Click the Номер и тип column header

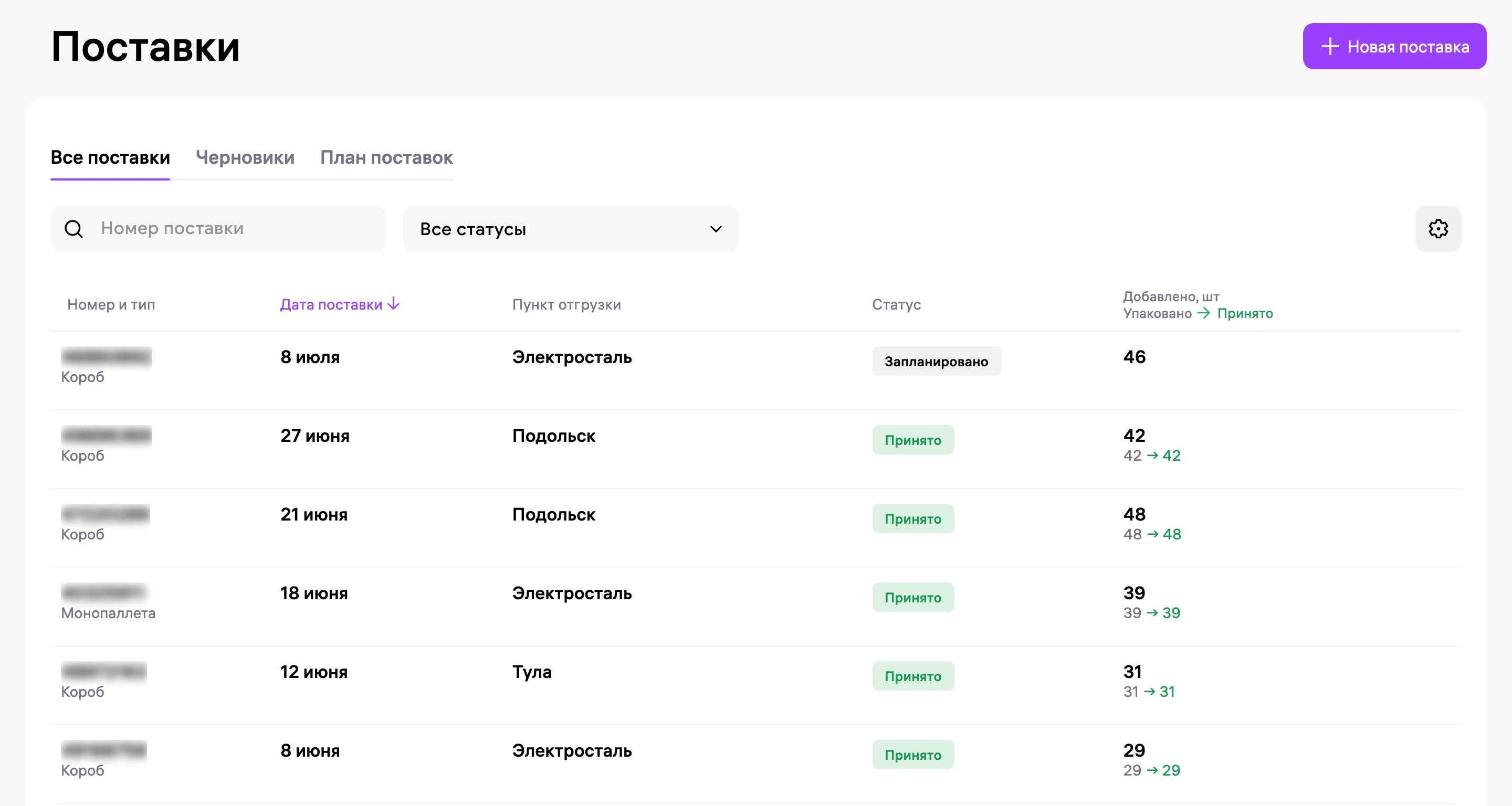tap(111, 304)
